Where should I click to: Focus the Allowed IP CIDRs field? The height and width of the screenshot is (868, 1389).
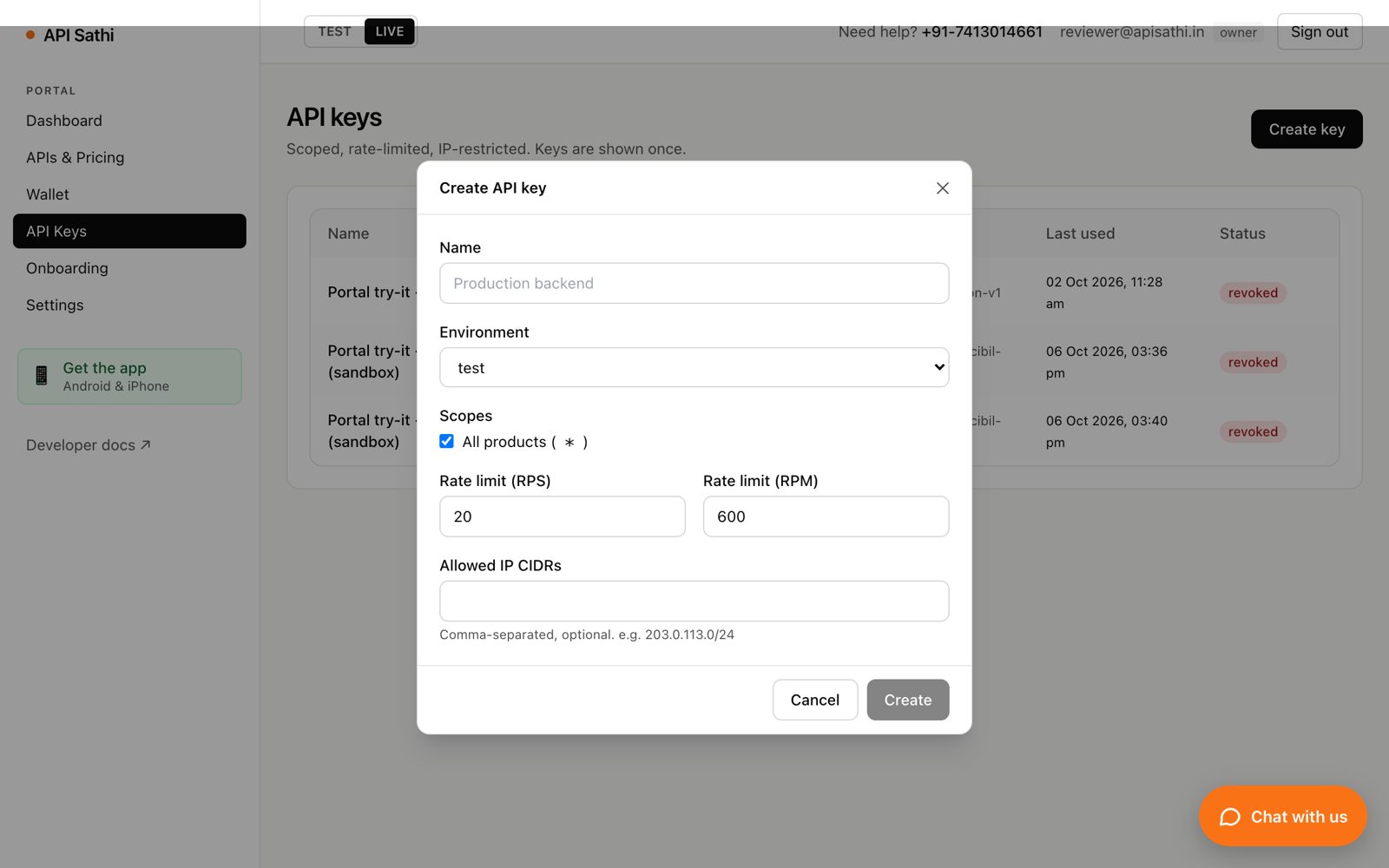pos(694,601)
